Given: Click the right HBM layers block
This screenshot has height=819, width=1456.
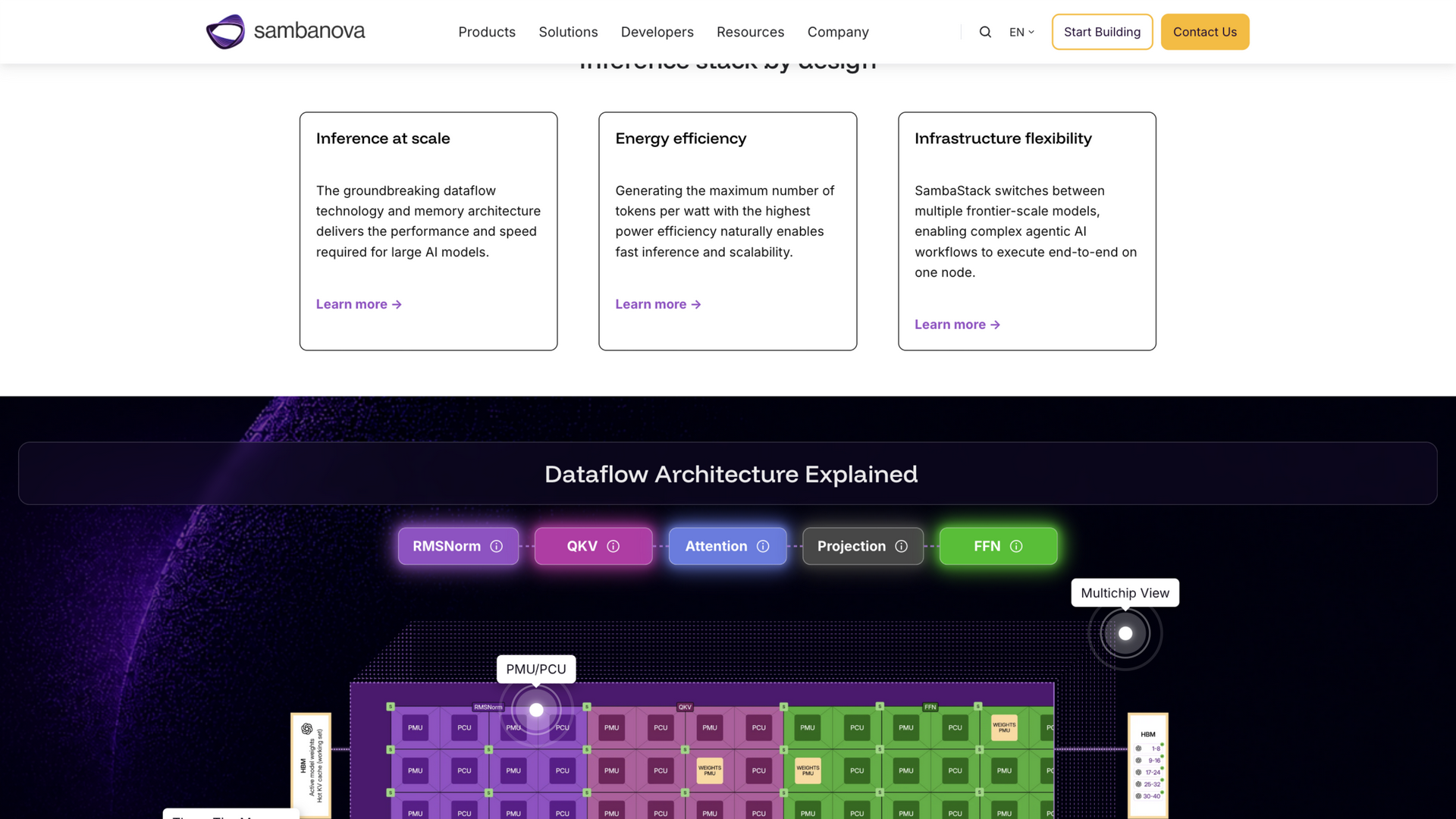Looking at the screenshot, I should [x=1148, y=764].
